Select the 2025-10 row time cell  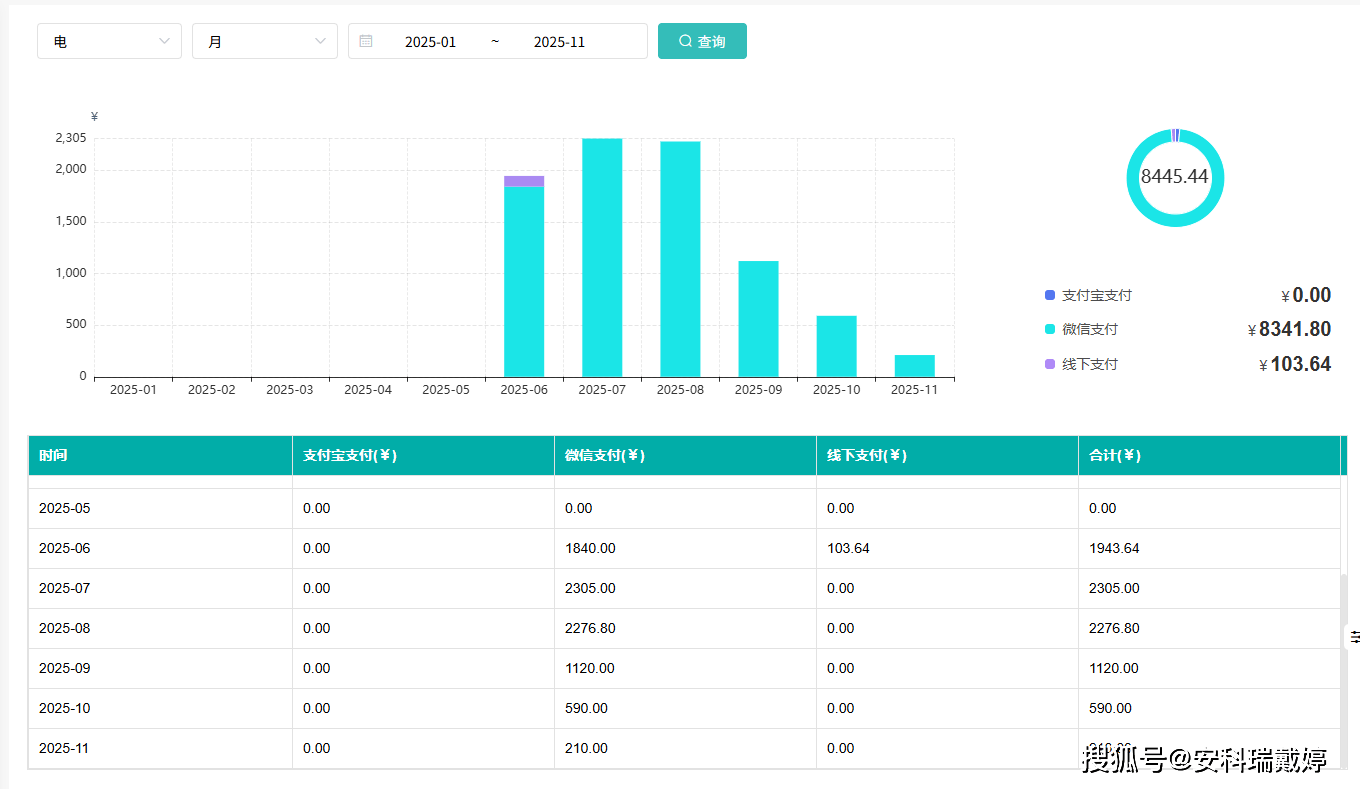[160, 708]
